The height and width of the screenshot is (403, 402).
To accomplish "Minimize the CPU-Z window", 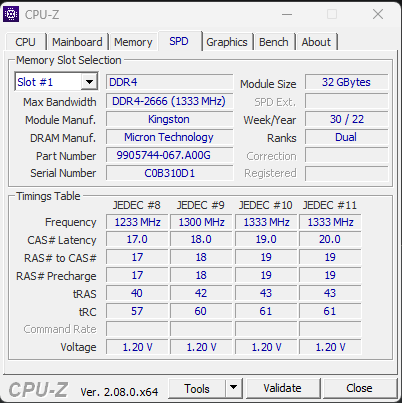I will pos(287,14).
